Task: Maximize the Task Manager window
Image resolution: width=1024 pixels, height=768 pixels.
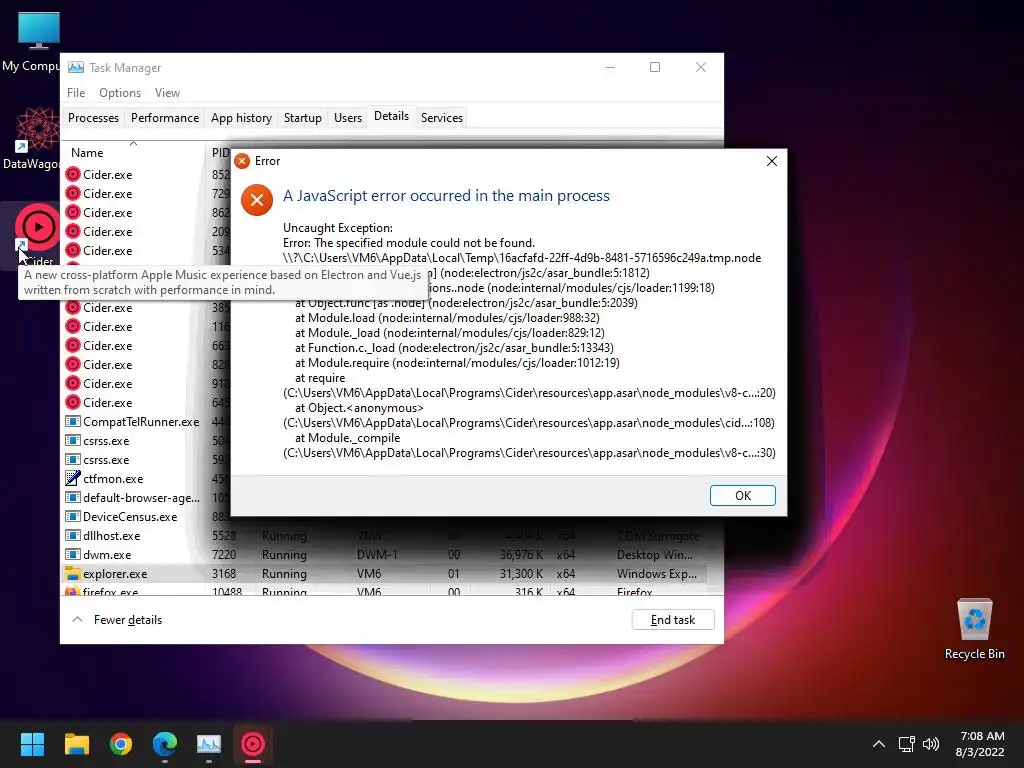Action: coord(655,67)
